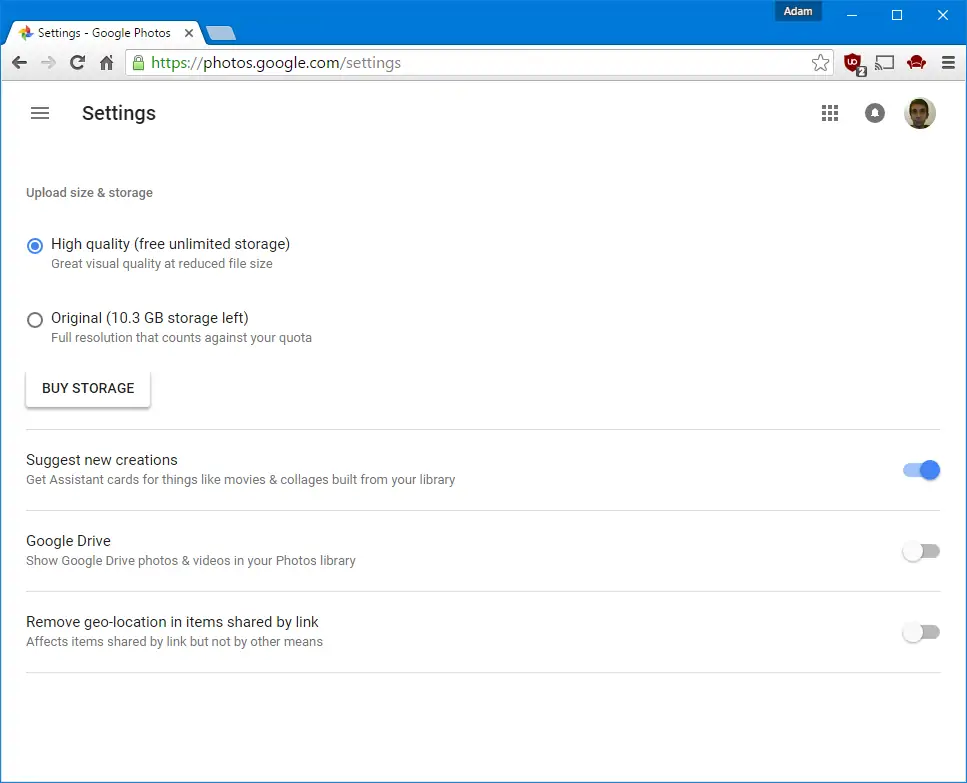967x783 pixels.
Task: Open the hamburger main menu in Google Photos
Action: (x=40, y=113)
